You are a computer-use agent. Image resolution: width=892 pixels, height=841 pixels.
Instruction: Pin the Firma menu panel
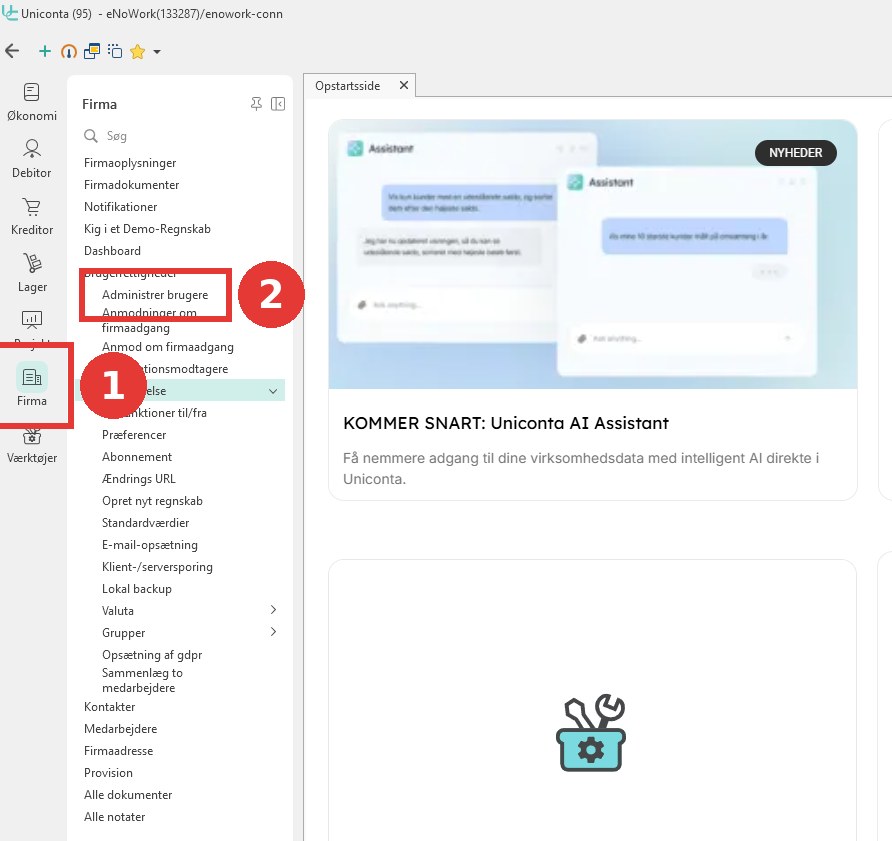pyautogui.click(x=256, y=104)
